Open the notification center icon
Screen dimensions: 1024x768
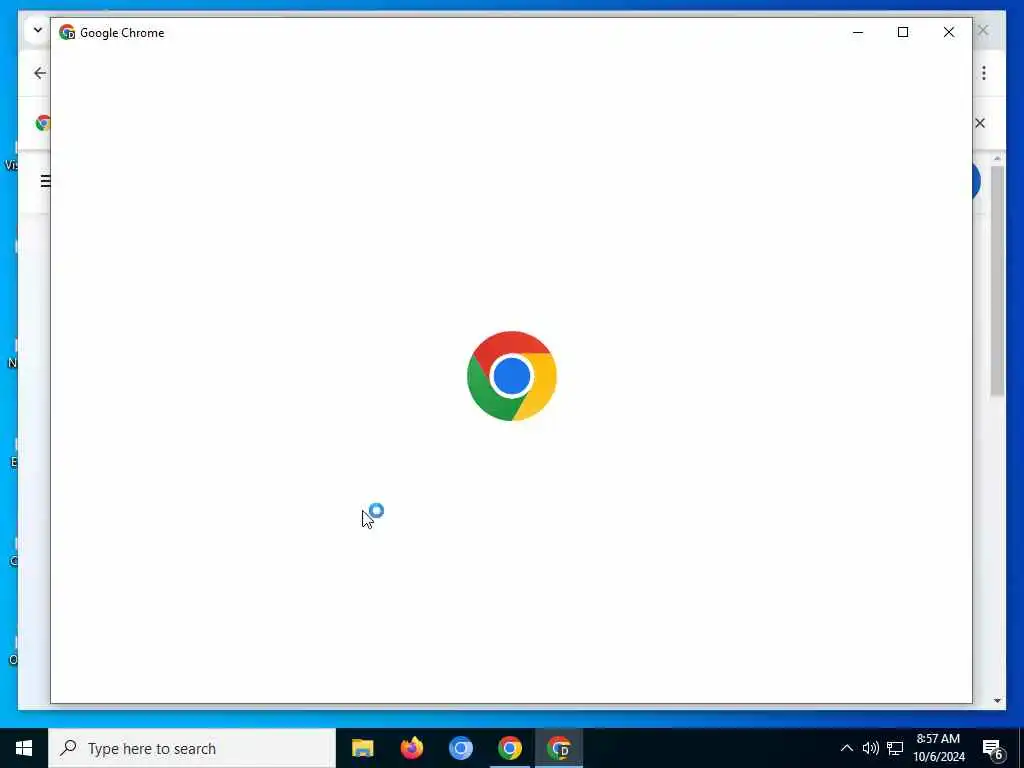coord(993,749)
